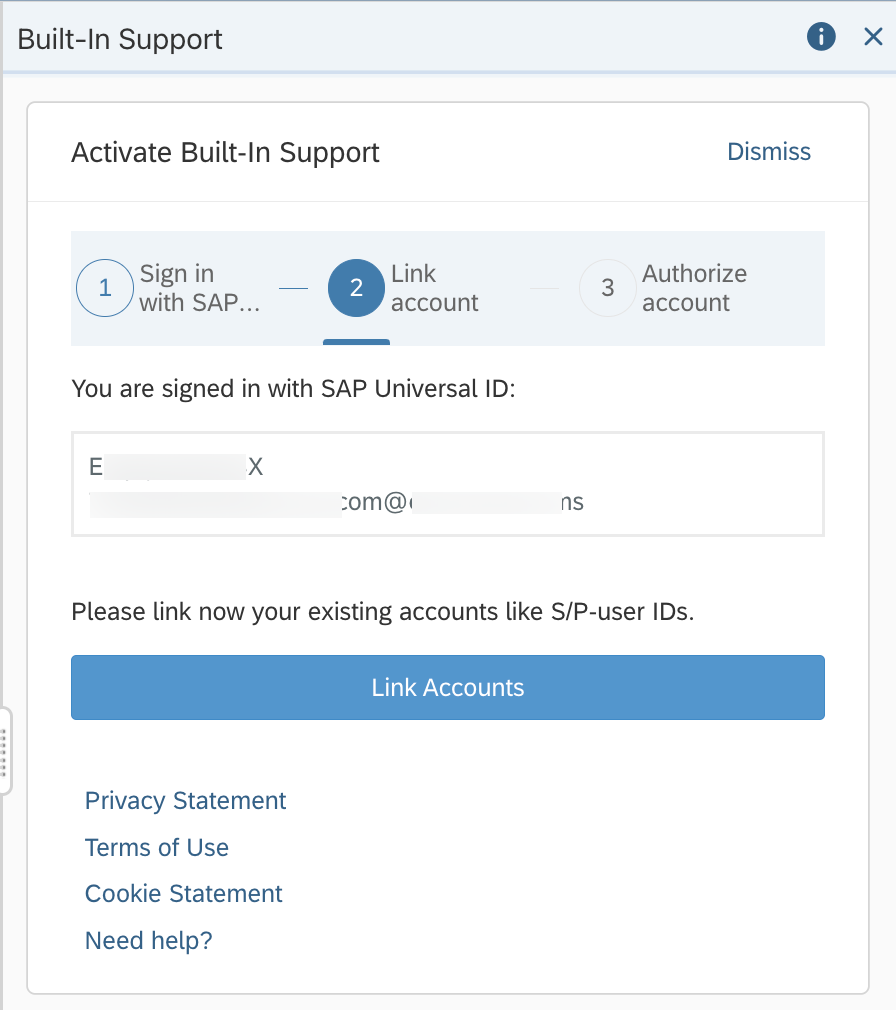Screen dimensions: 896x1010
Task: Select step 2 Link account
Action: click(x=404, y=288)
